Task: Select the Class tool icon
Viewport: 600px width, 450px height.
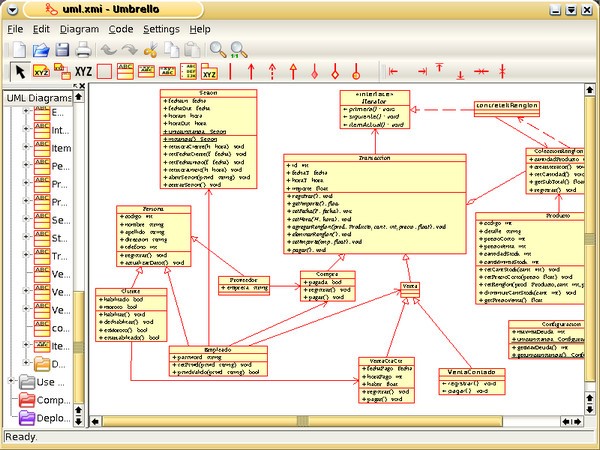Action: (125, 72)
